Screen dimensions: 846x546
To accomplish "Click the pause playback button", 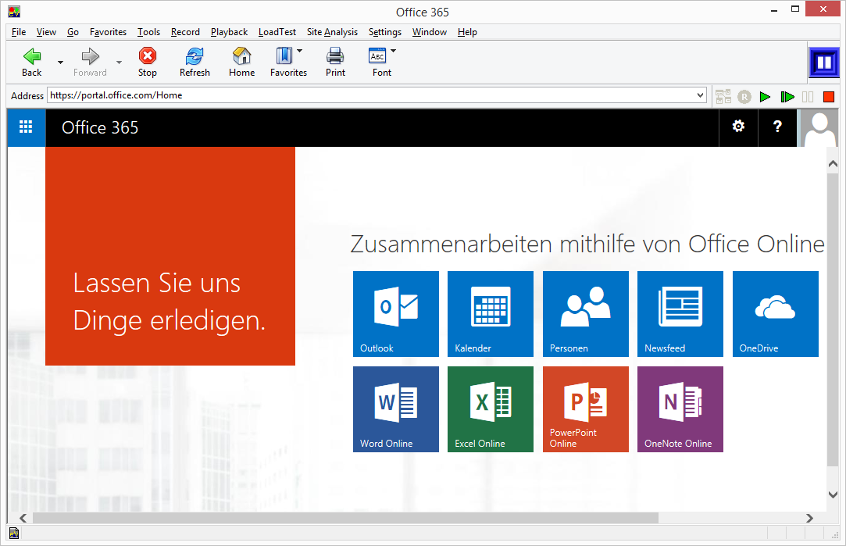I will click(x=808, y=97).
